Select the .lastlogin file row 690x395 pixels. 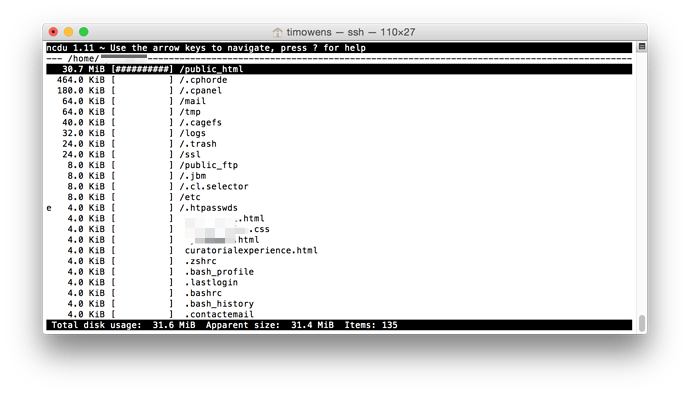pos(339,282)
